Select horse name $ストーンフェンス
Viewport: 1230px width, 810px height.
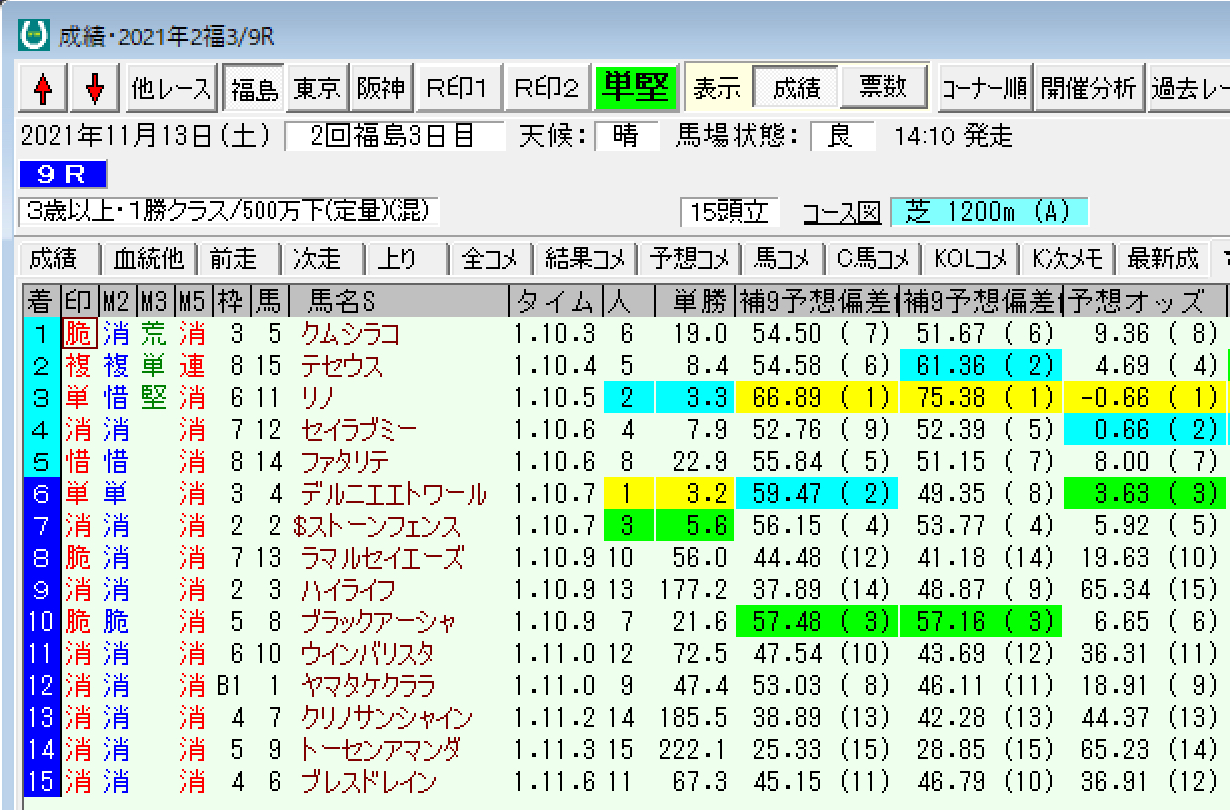point(377,526)
